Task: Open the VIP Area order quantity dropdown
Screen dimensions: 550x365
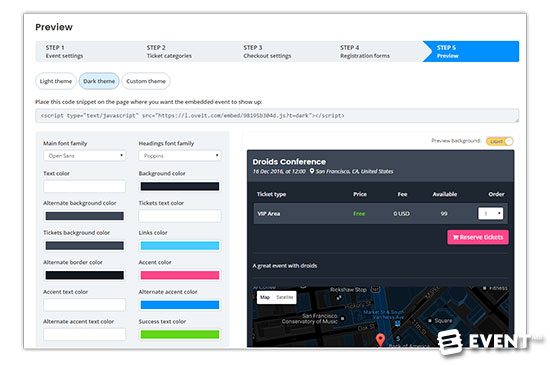Action: pyautogui.click(x=491, y=214)
